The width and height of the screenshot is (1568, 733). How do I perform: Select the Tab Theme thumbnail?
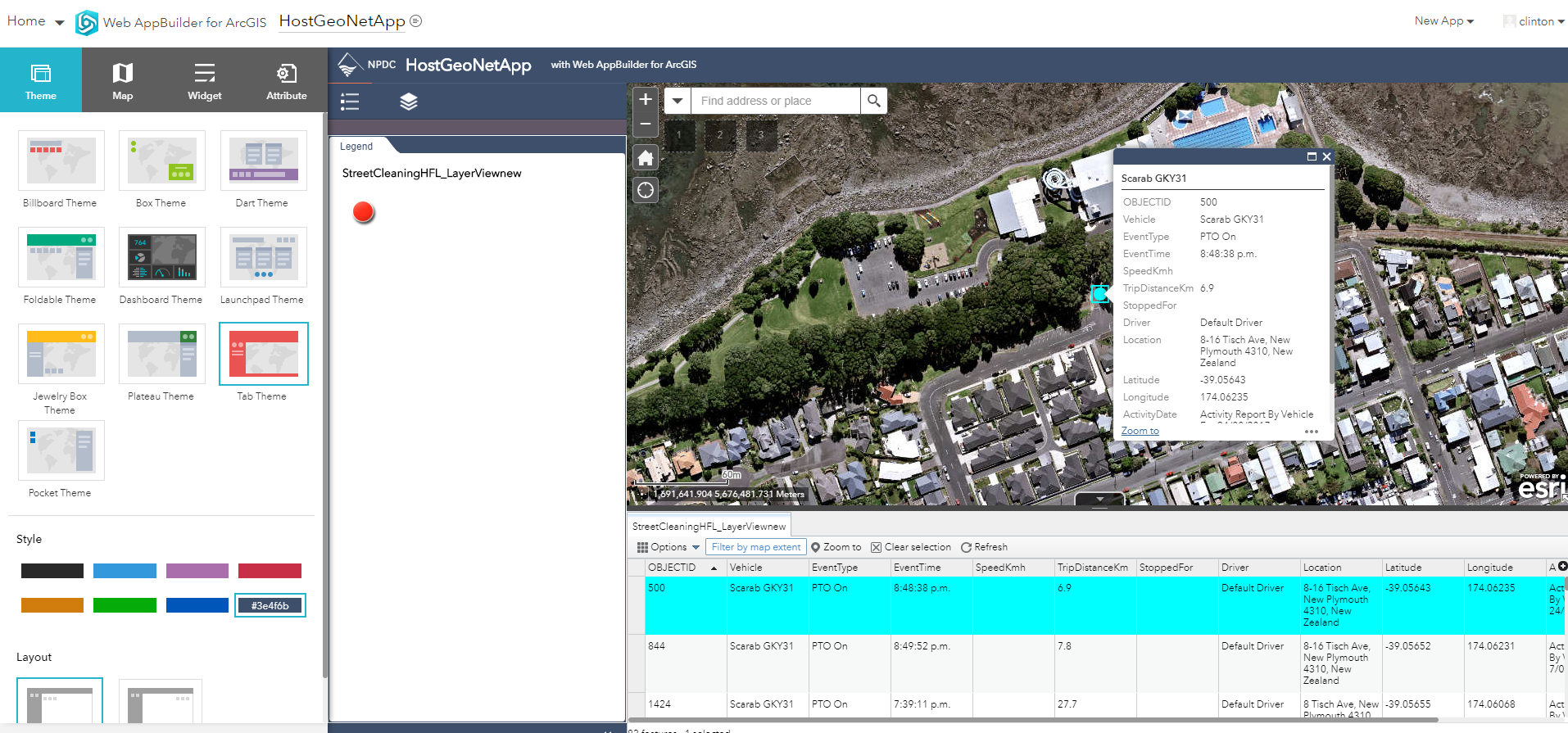point(263,354)
